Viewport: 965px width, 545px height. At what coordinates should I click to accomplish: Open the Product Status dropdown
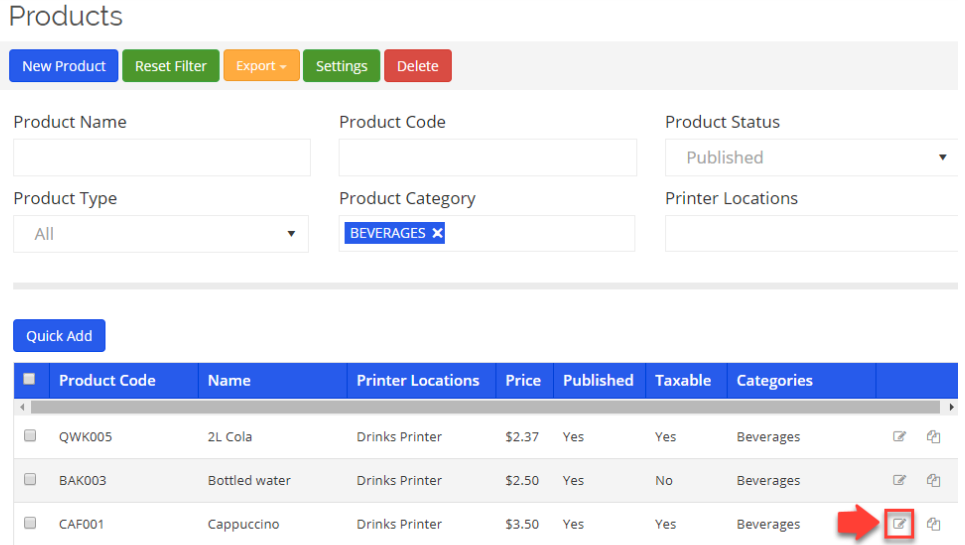click(x=812, y=157)
